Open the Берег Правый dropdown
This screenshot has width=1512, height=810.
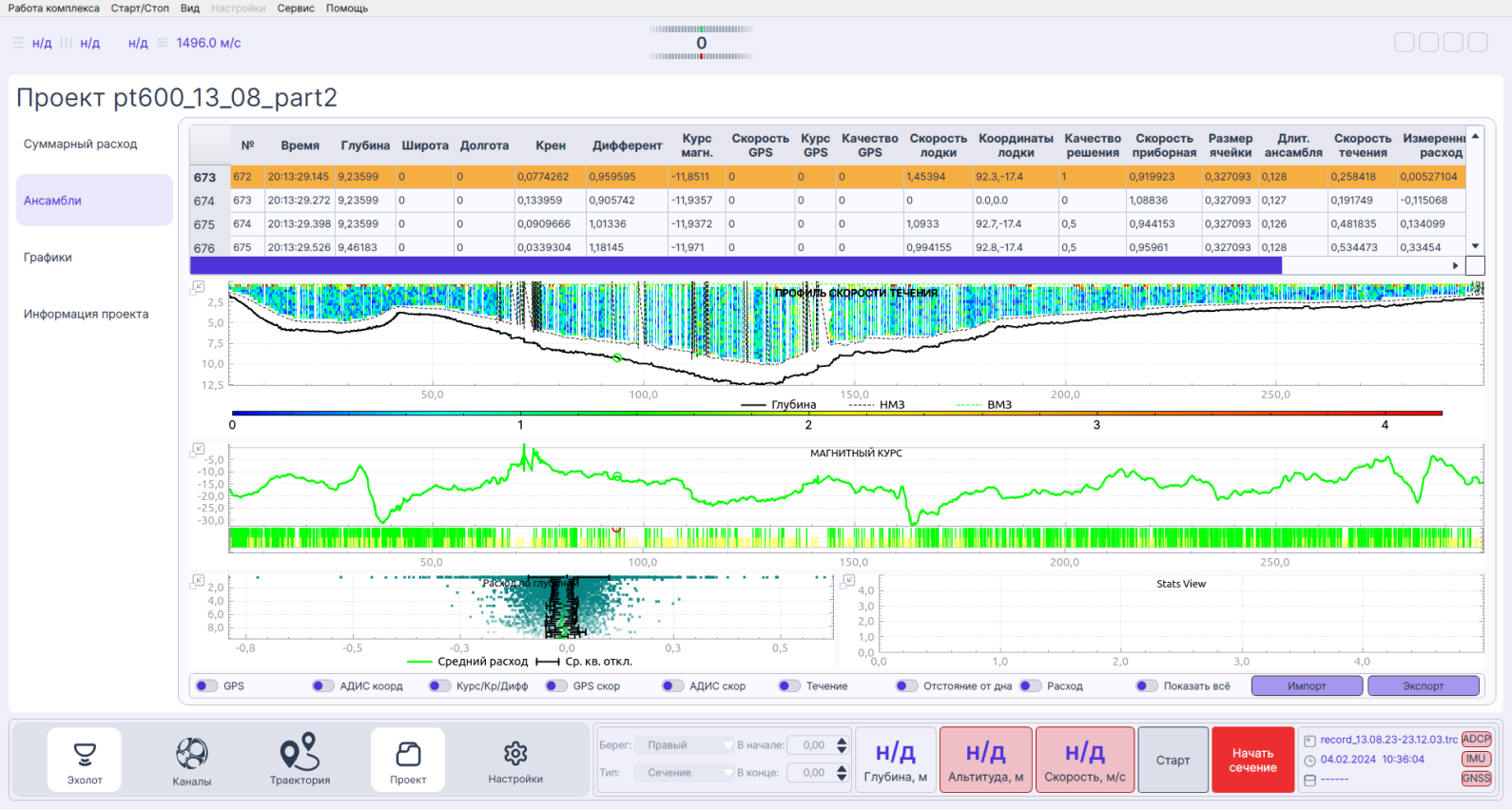[686, 745]
